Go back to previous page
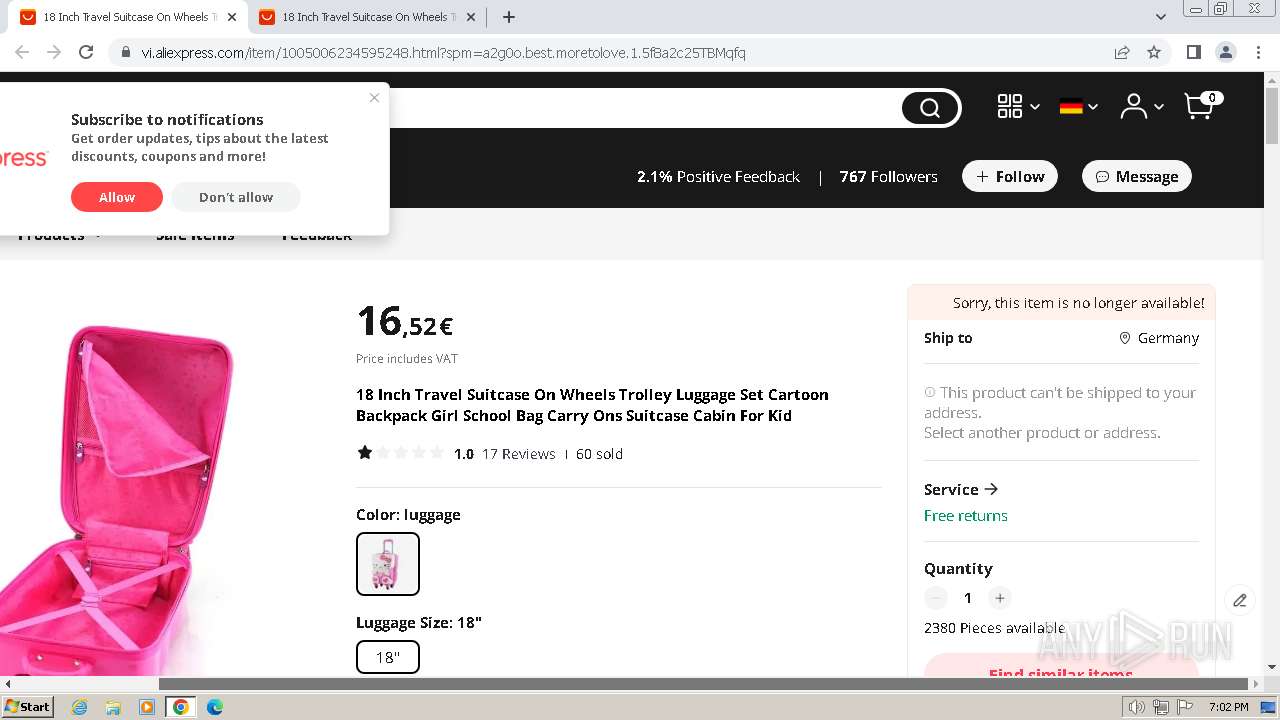Screen dimensions: 1280x720 [22, 52]
